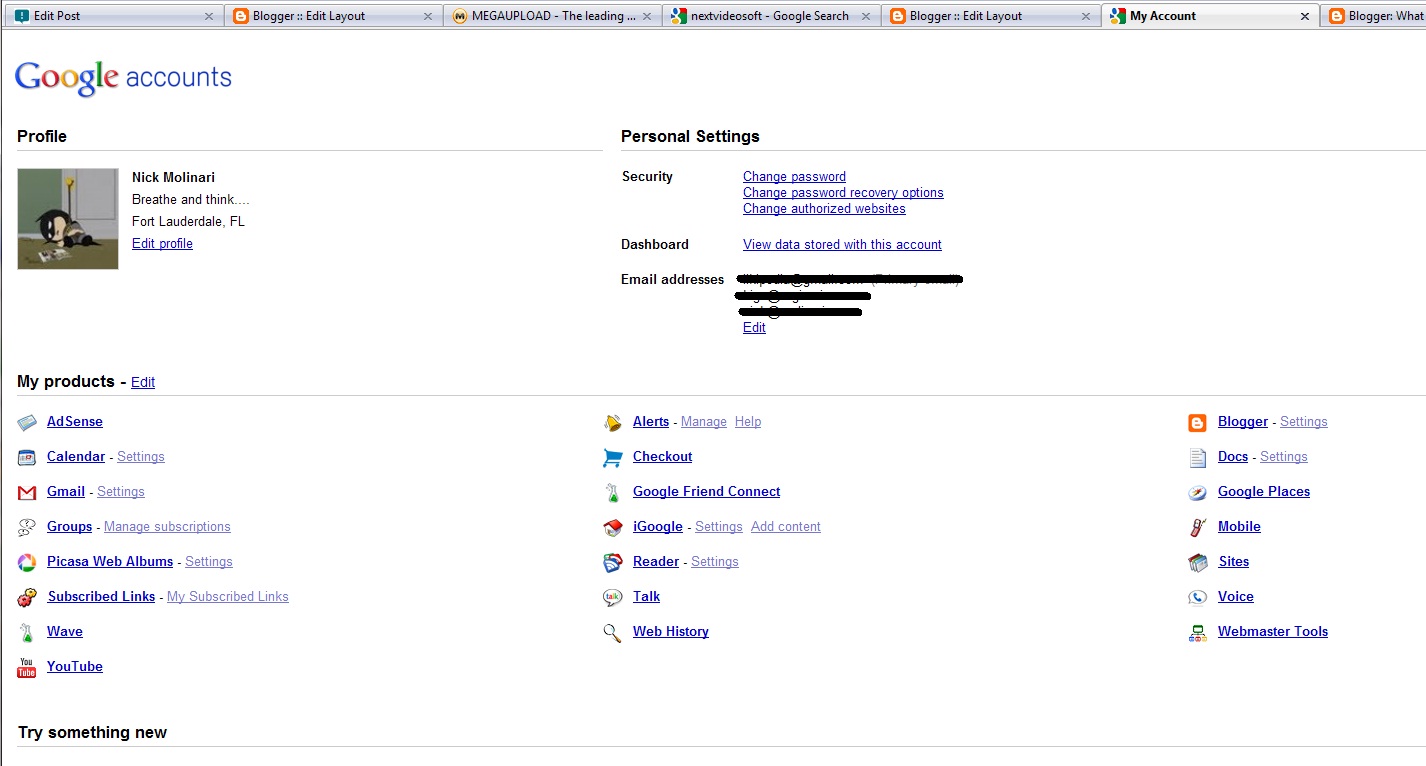Click the Talk chat bubble icon

[x=613, y=597]
